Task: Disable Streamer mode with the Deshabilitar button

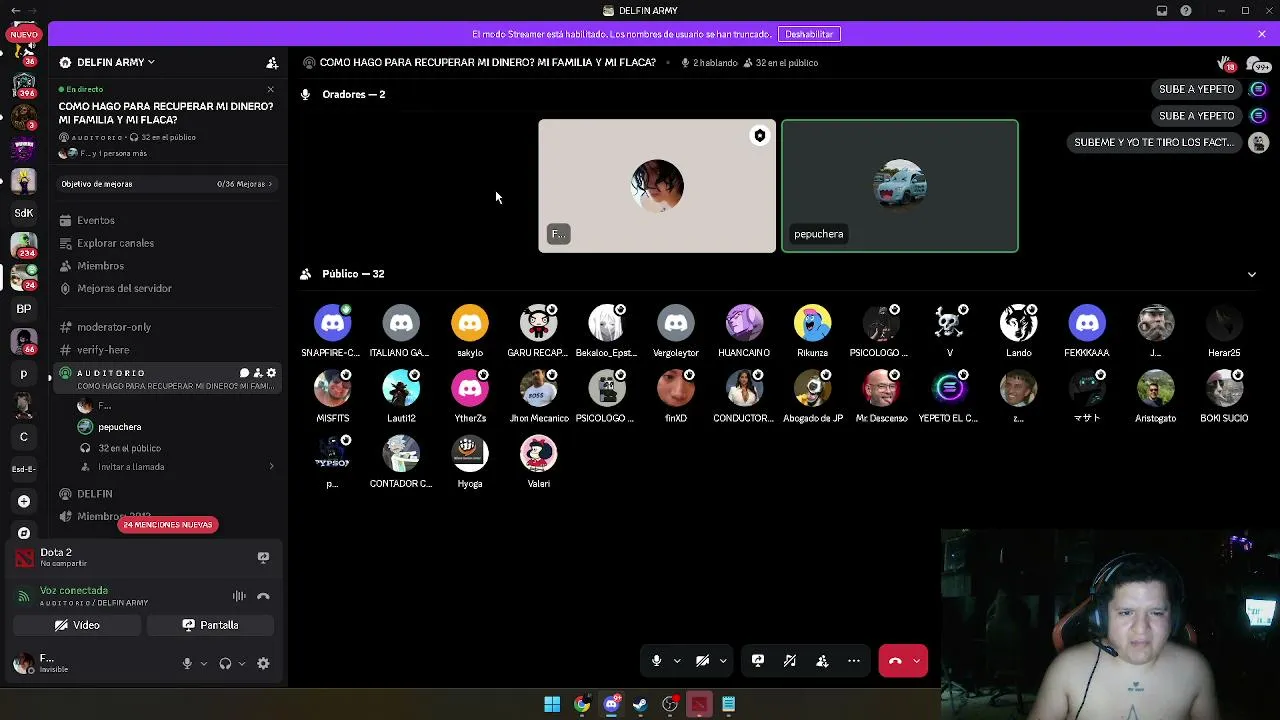Action: pyautogui.click(x=809, y=34)
